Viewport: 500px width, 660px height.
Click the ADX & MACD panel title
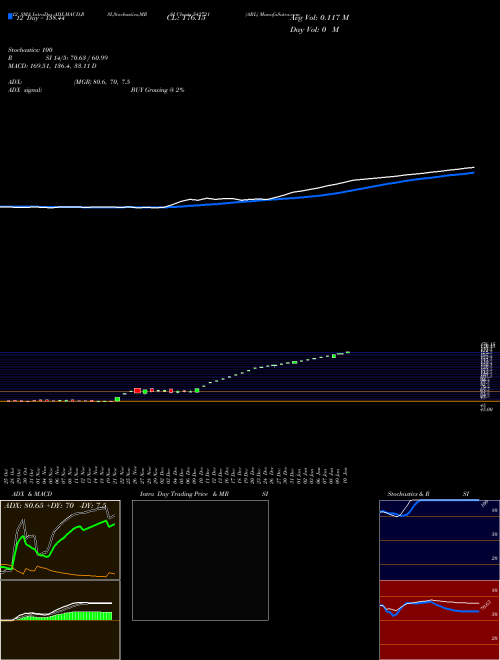[32, 494]
